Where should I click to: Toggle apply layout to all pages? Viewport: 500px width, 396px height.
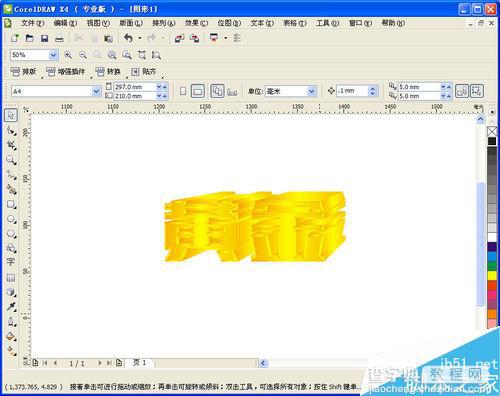click(217, 91)
